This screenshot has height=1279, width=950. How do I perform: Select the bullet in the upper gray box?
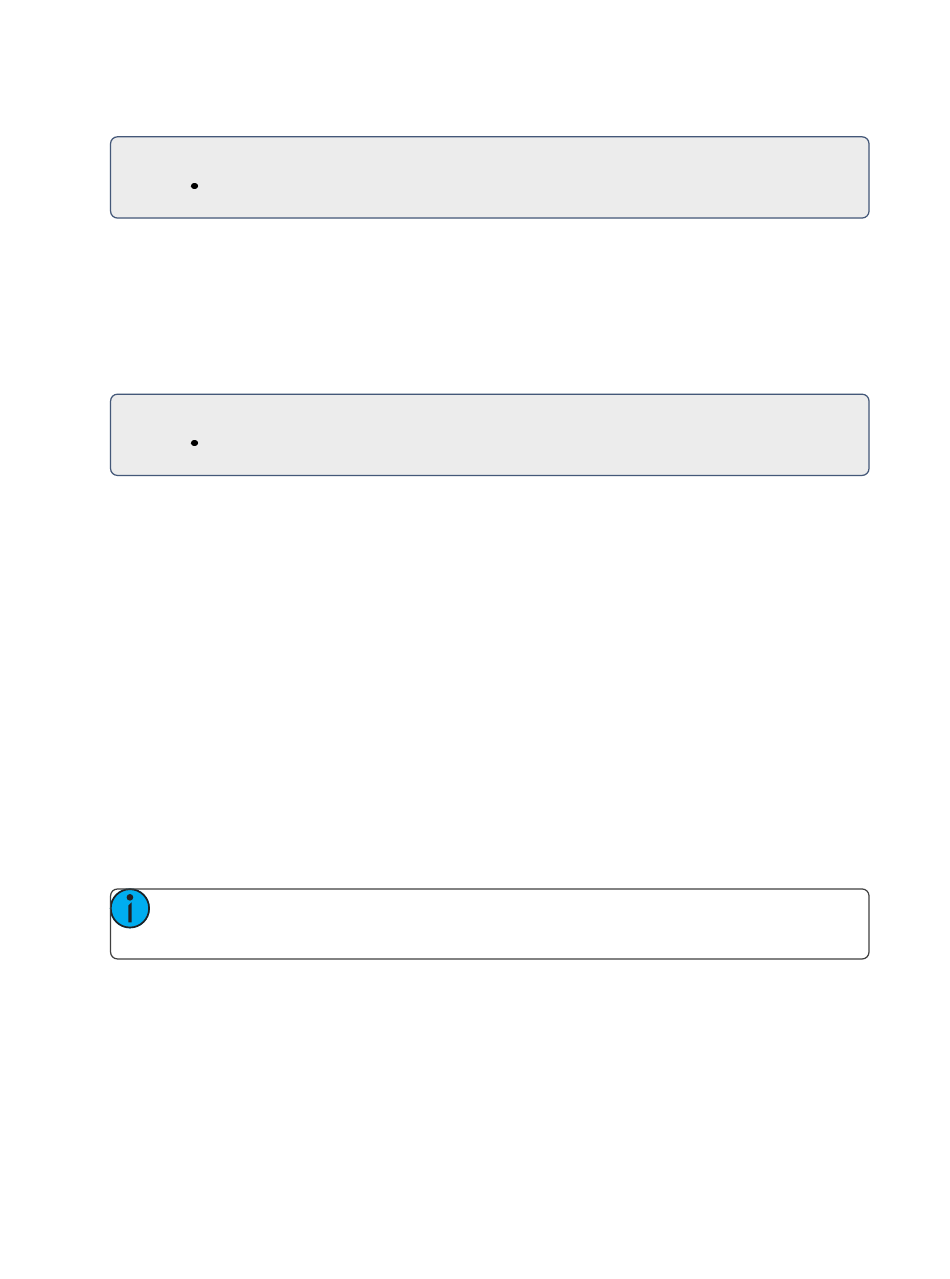pos(190,186)
